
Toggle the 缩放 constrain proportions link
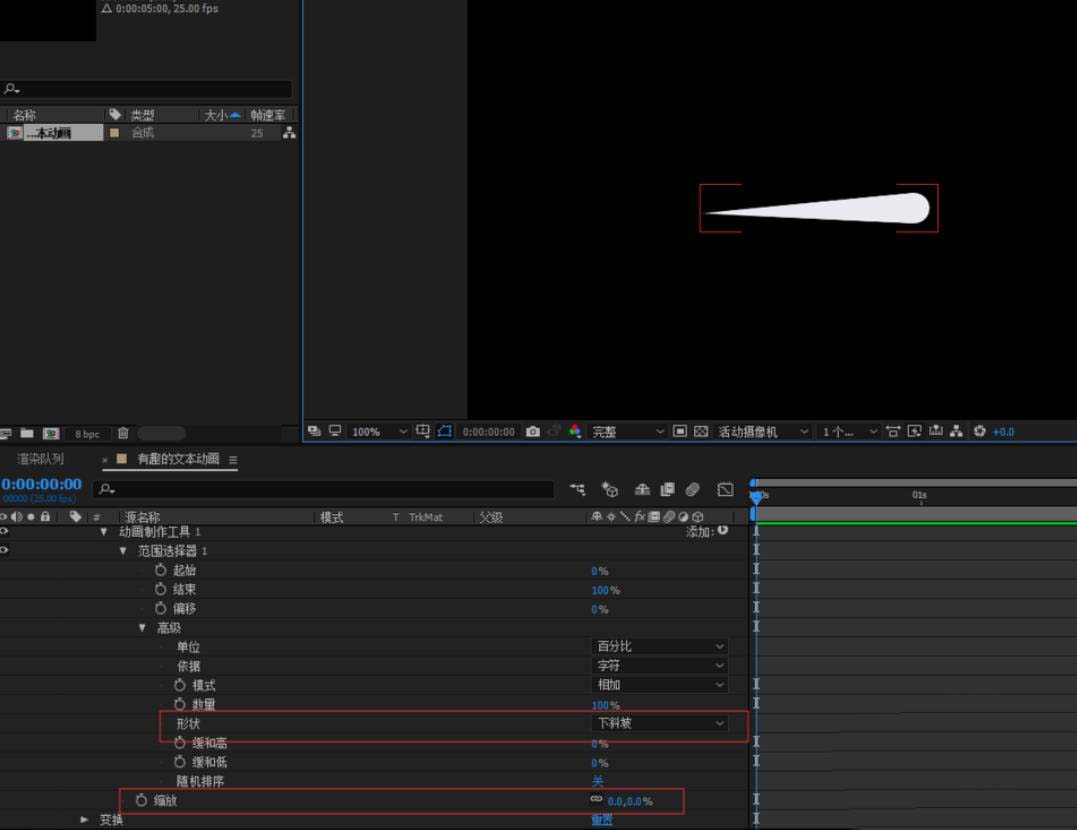coord(596,800)
